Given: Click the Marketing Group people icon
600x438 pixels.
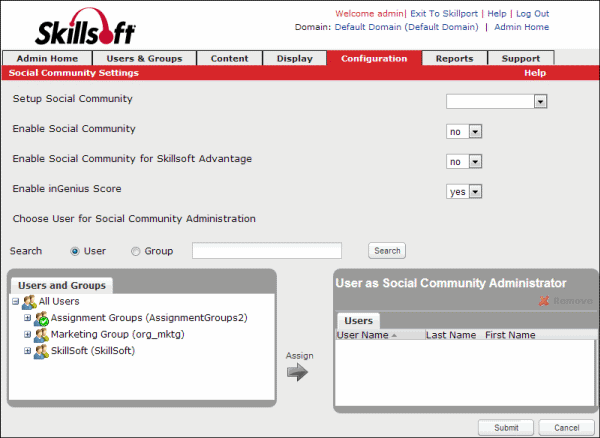Looking at the screenshot, I should tap(41, 335).
